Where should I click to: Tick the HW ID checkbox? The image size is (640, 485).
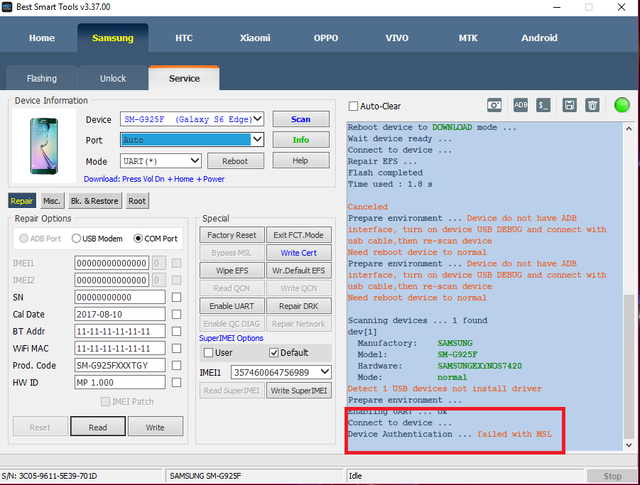click(x=176, y=383)
